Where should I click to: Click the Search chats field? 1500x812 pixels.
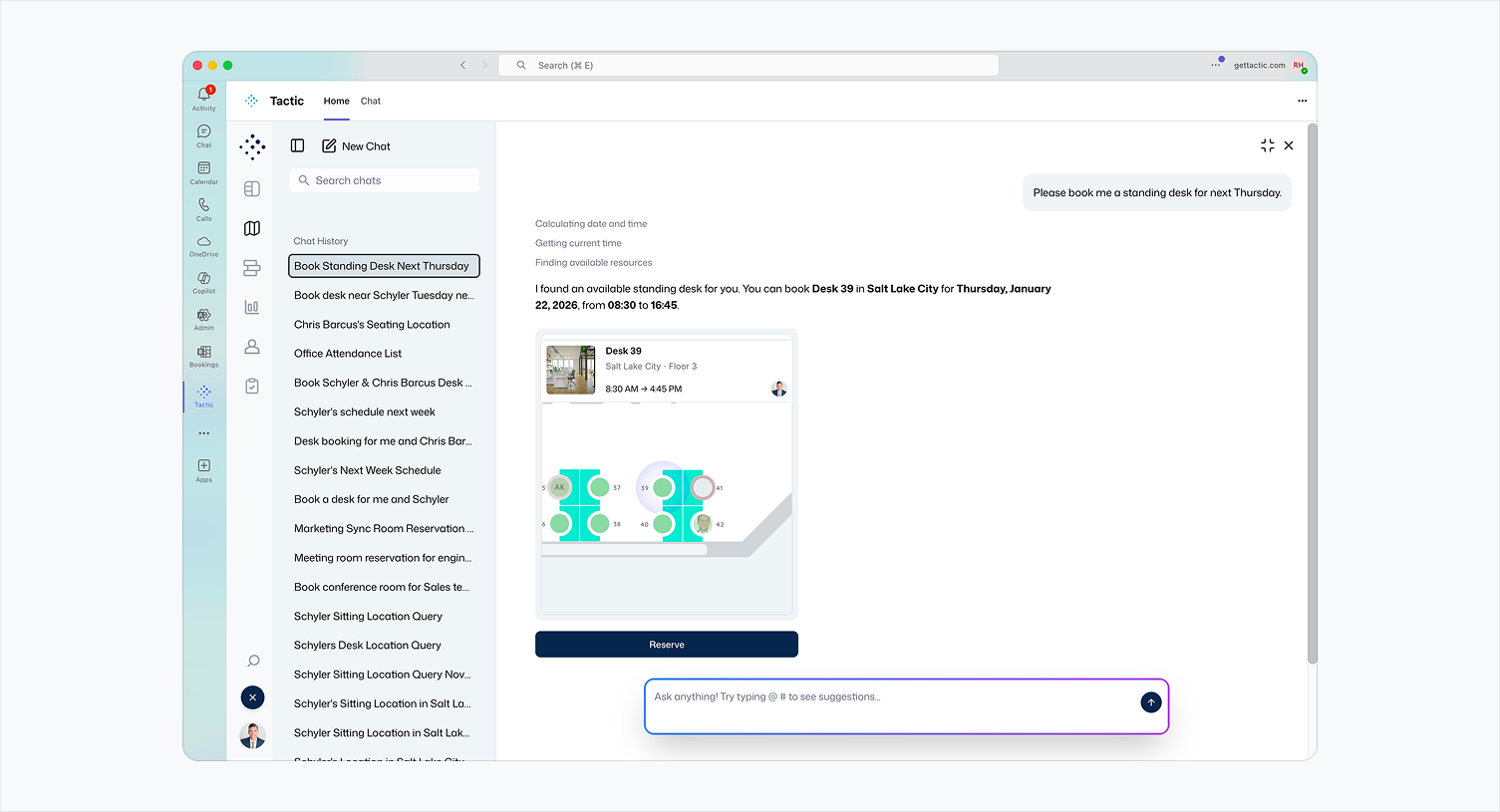(x=385, y=180)
